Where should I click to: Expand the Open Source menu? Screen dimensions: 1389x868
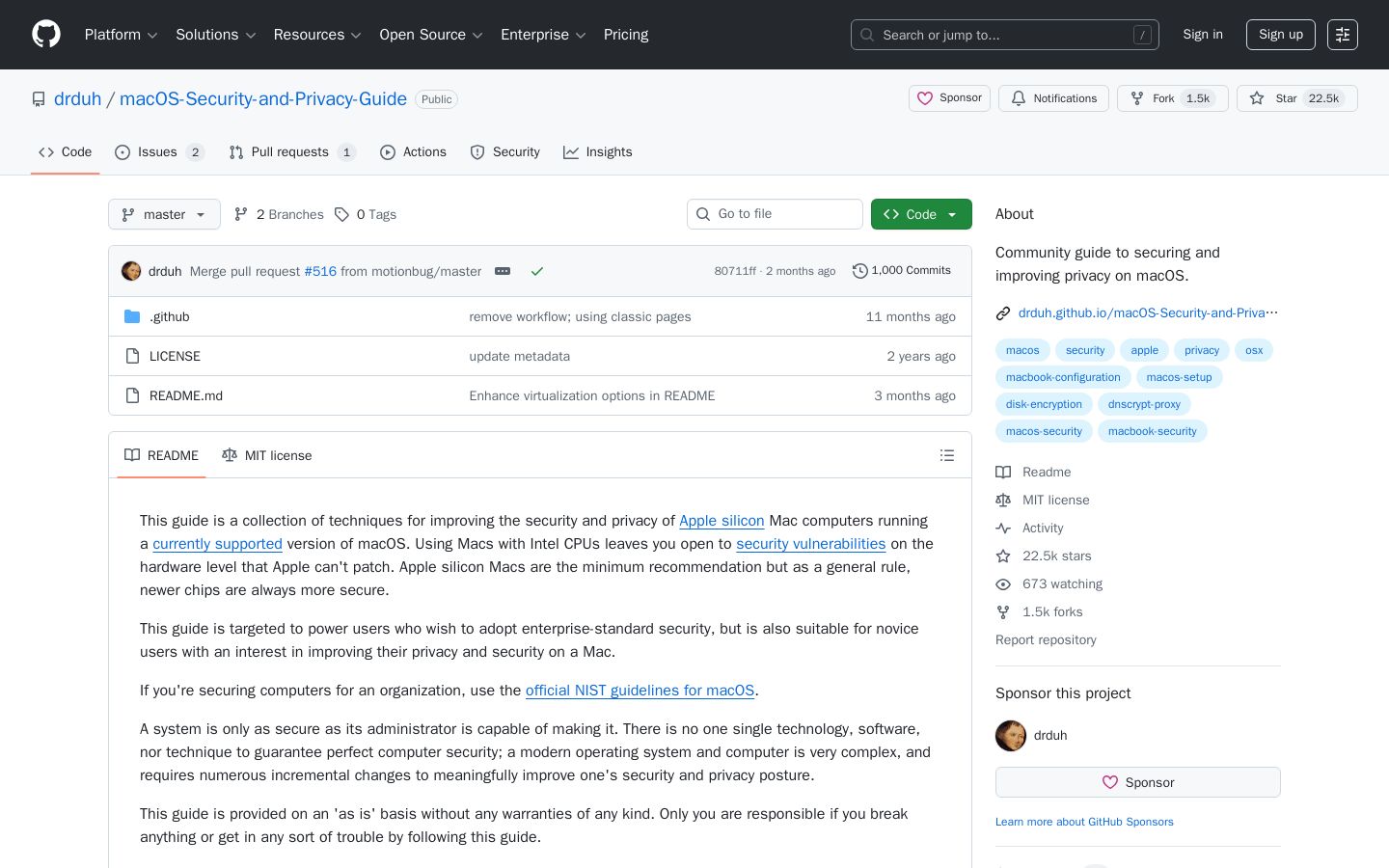coord(431,35)
